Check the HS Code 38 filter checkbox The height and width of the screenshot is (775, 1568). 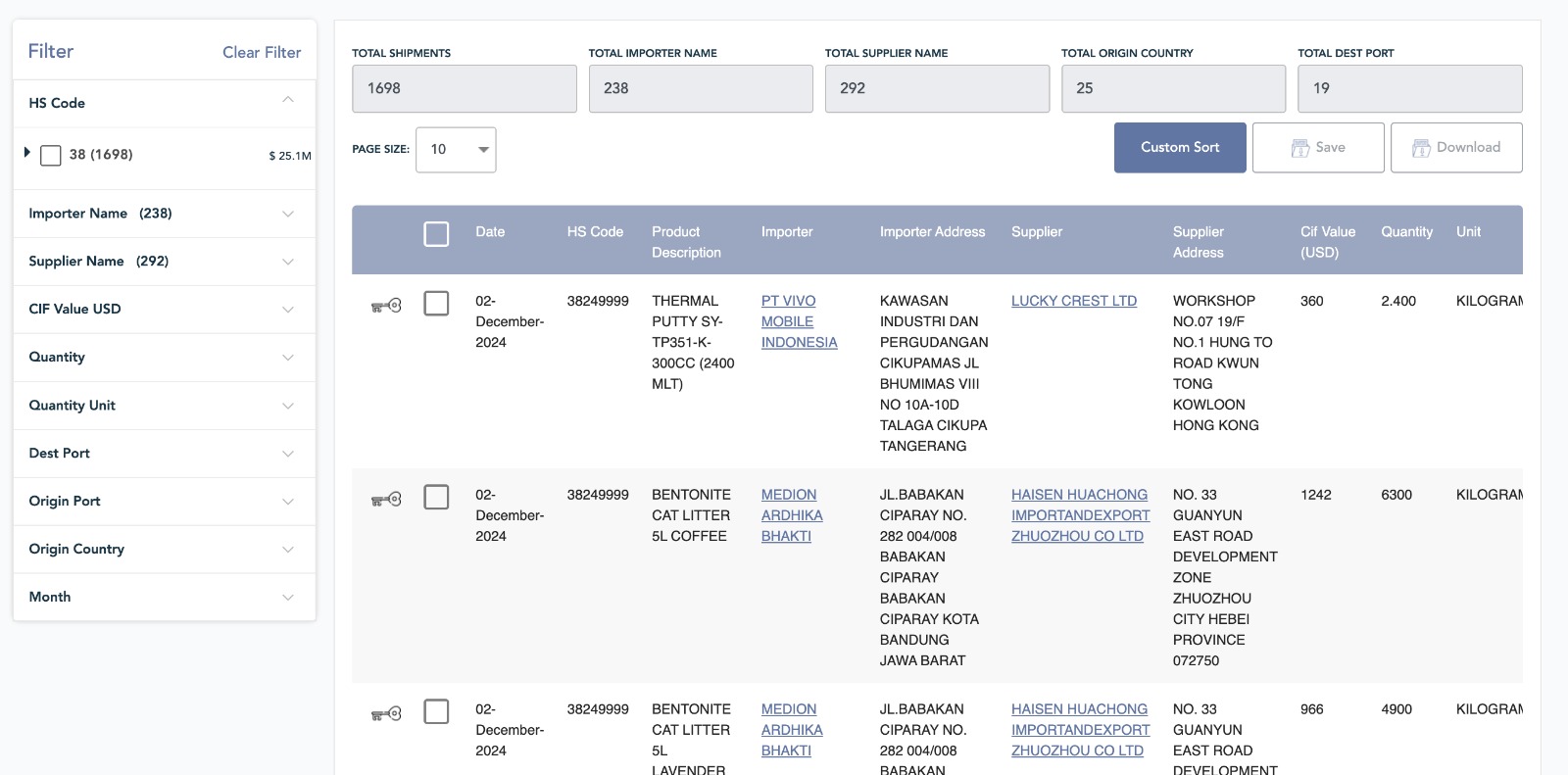tap(51, 155)
